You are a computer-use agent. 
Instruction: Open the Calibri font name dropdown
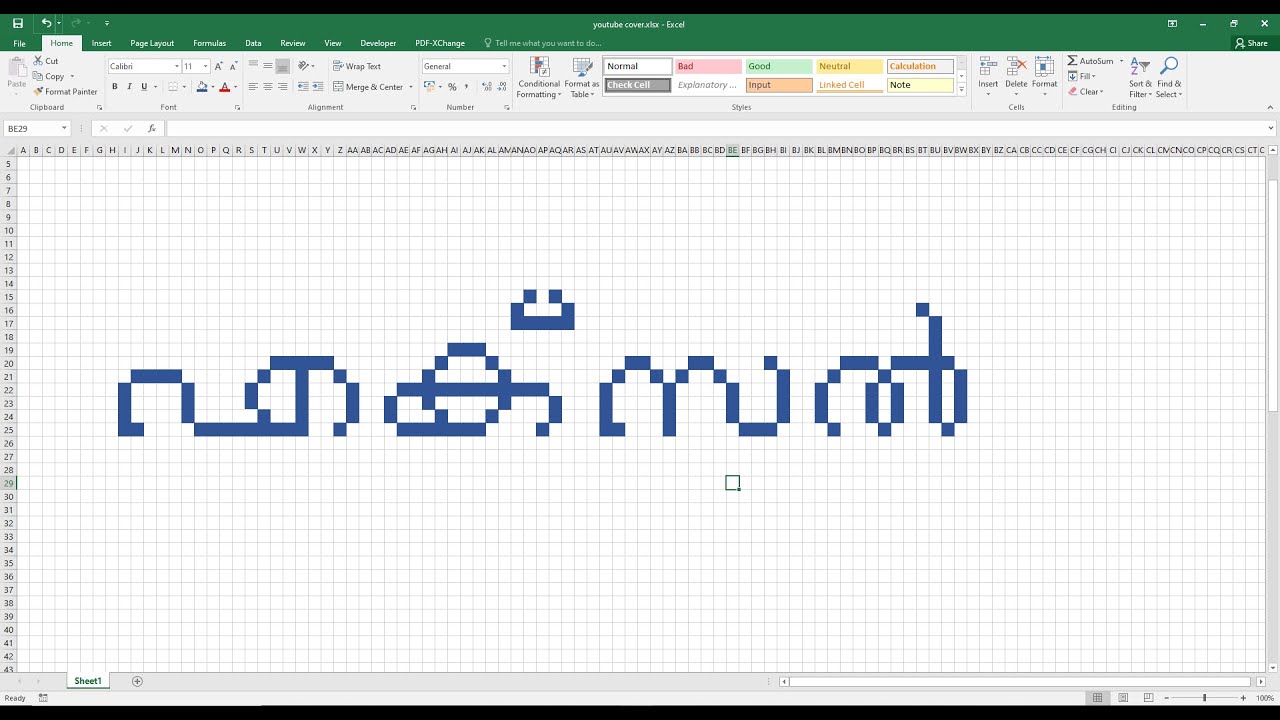(x=177, y=66)
